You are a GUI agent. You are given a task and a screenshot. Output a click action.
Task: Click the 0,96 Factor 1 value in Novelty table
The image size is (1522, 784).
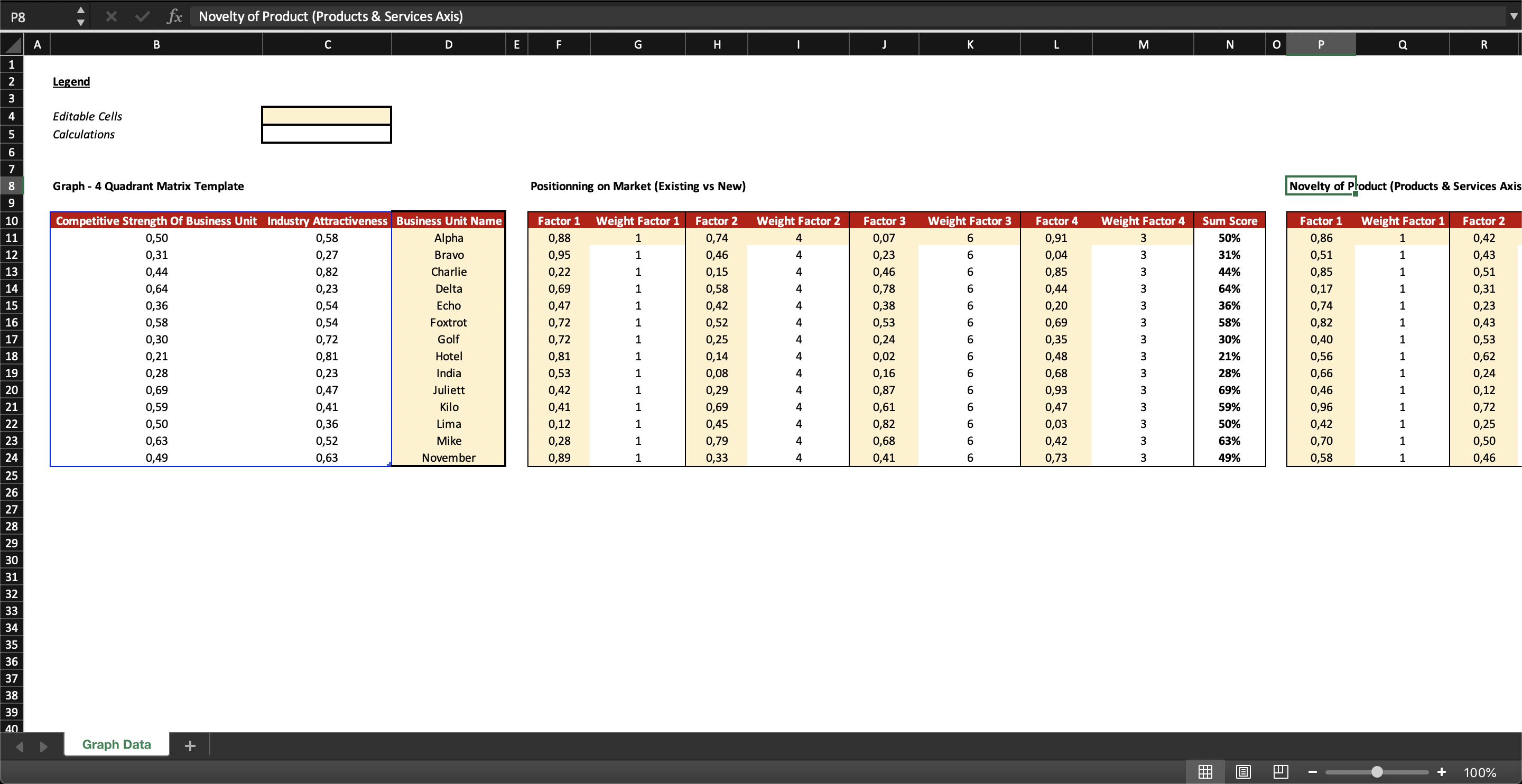coord(1321,407)
